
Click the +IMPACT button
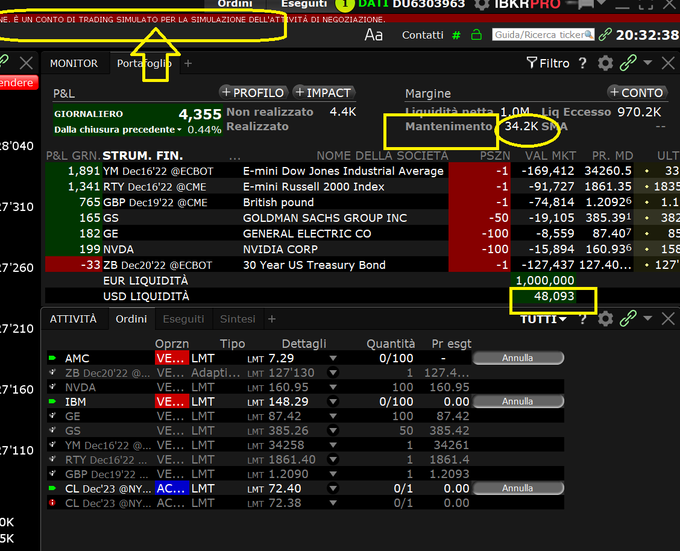pyautogui.click(x=323, y=92)
